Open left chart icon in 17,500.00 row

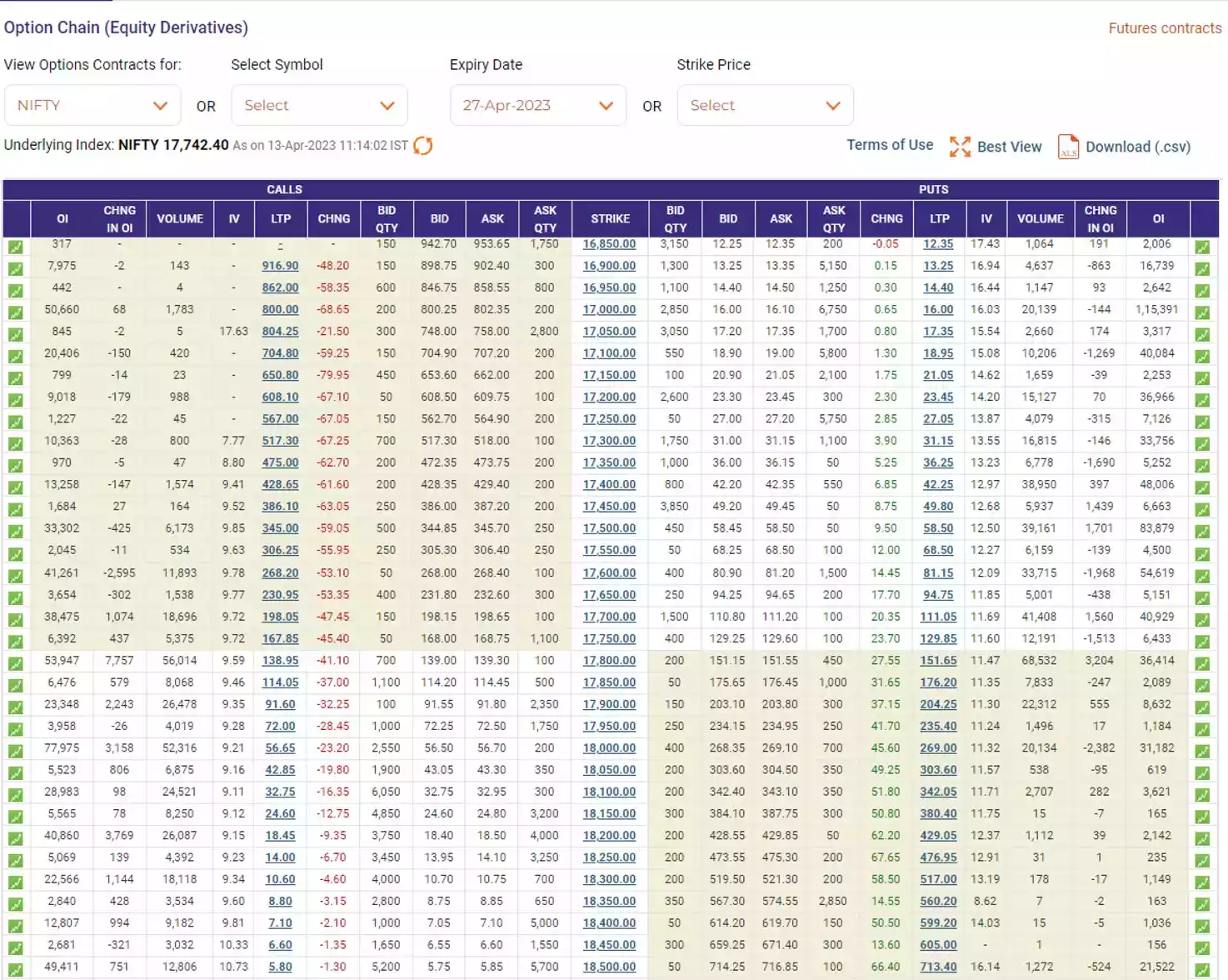point(16,531)
